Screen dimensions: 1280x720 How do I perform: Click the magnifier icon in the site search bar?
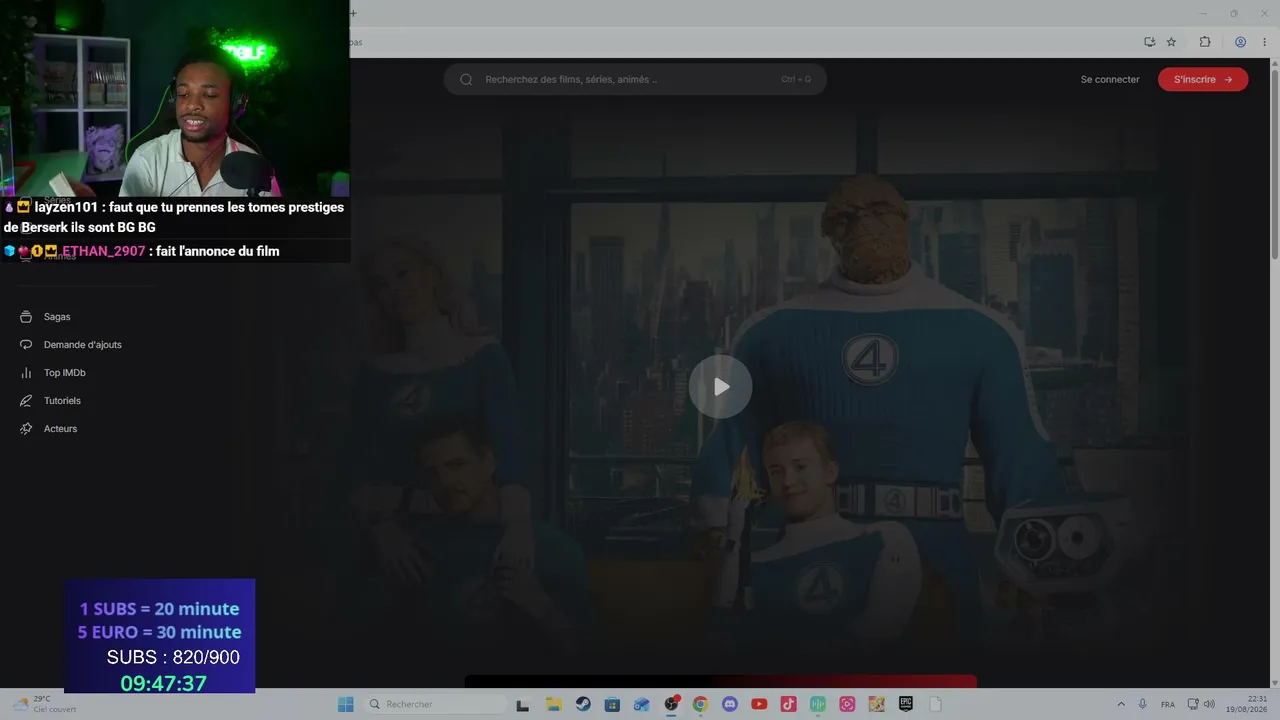pyautogui.click(x=466, y=79)
